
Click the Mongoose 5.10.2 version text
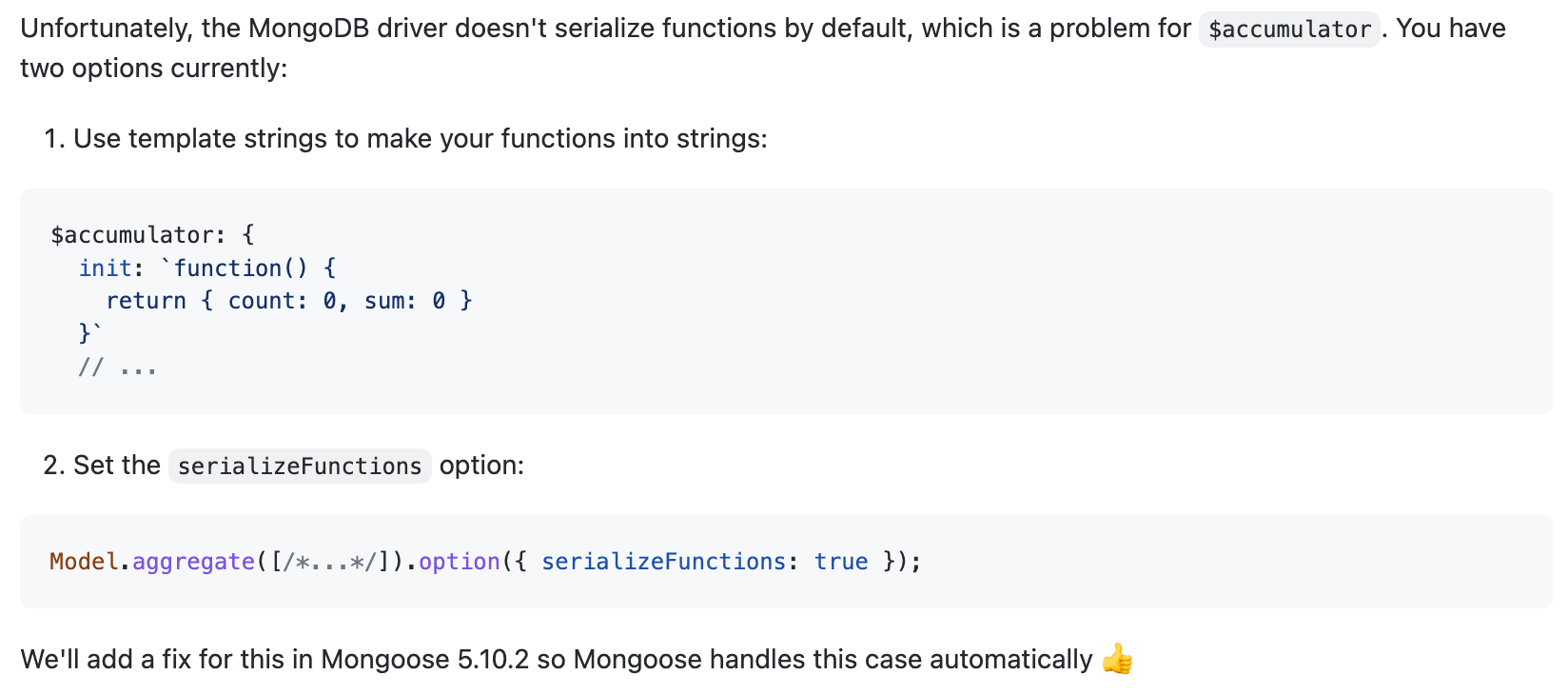coord(424,660)
